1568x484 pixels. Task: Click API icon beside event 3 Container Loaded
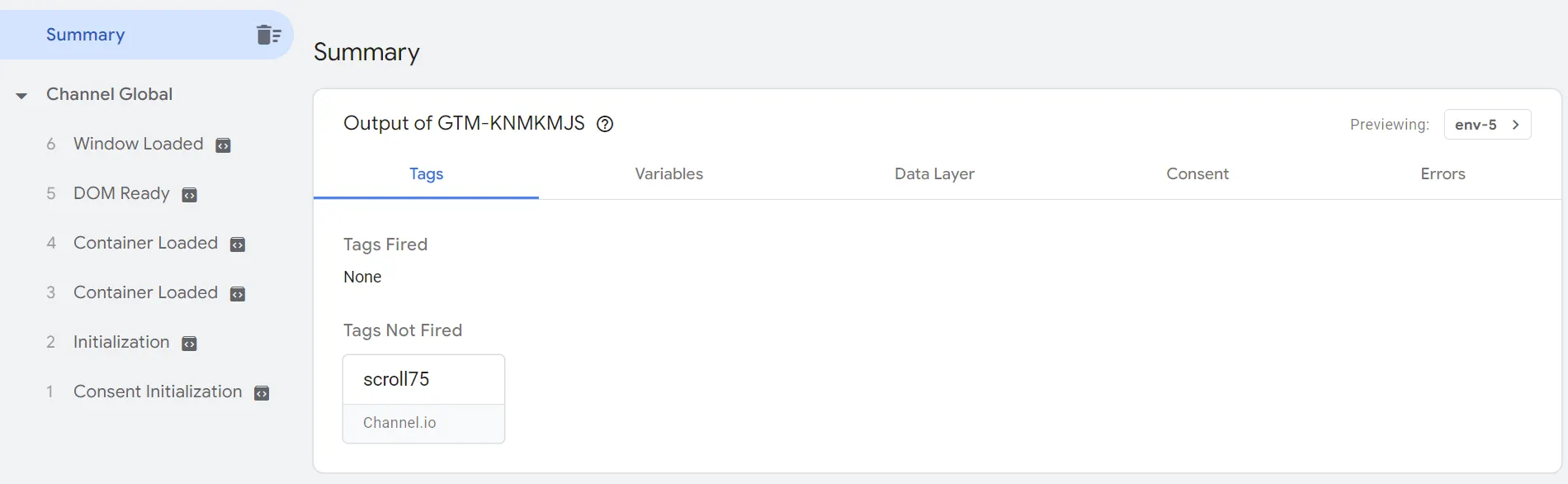(x=238, y=294)
